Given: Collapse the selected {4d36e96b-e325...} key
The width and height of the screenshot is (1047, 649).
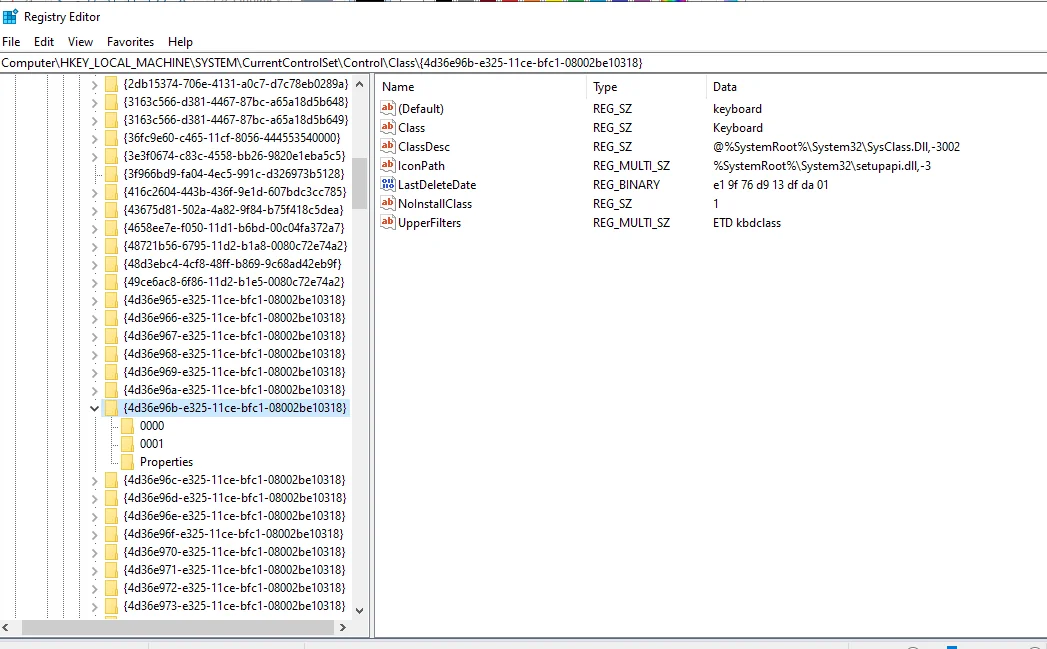Looking at the screenshot, I should (94, 408).
